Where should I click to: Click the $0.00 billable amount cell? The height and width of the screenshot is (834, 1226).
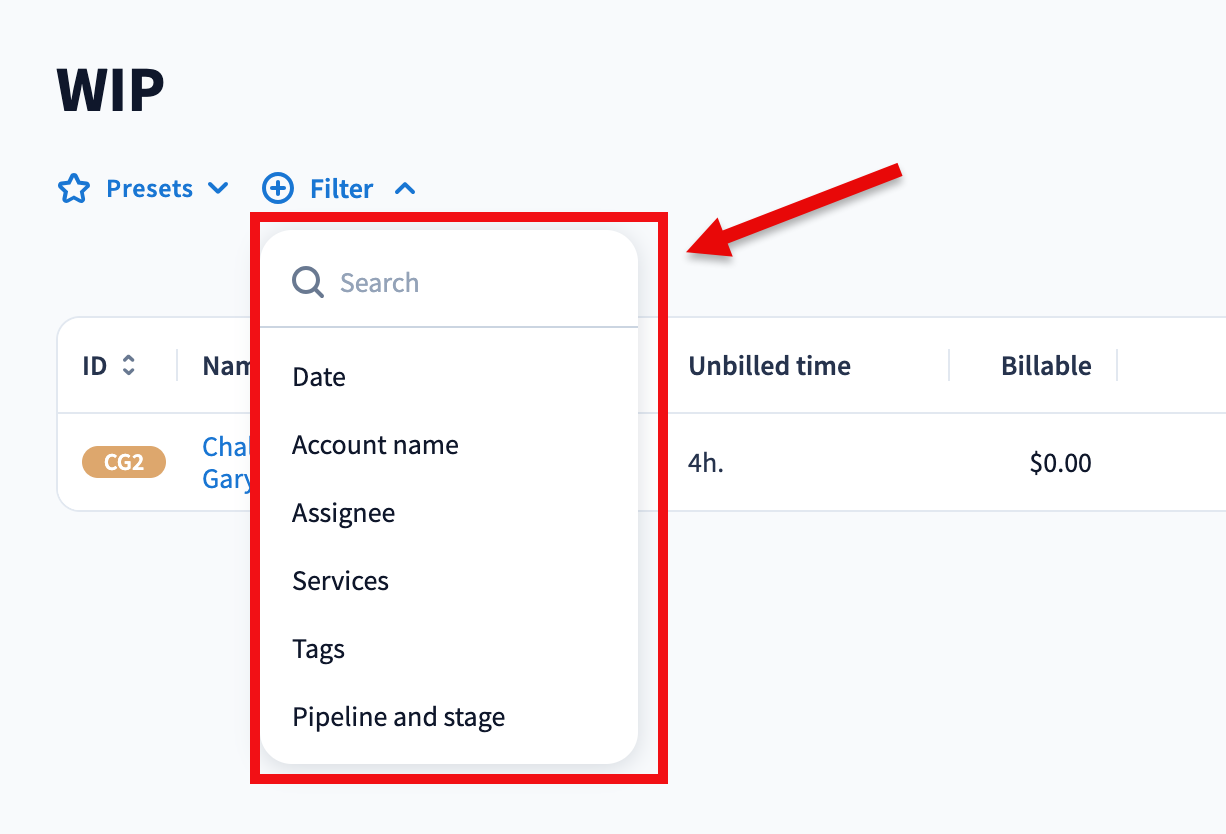click(x=1060, y=463)
